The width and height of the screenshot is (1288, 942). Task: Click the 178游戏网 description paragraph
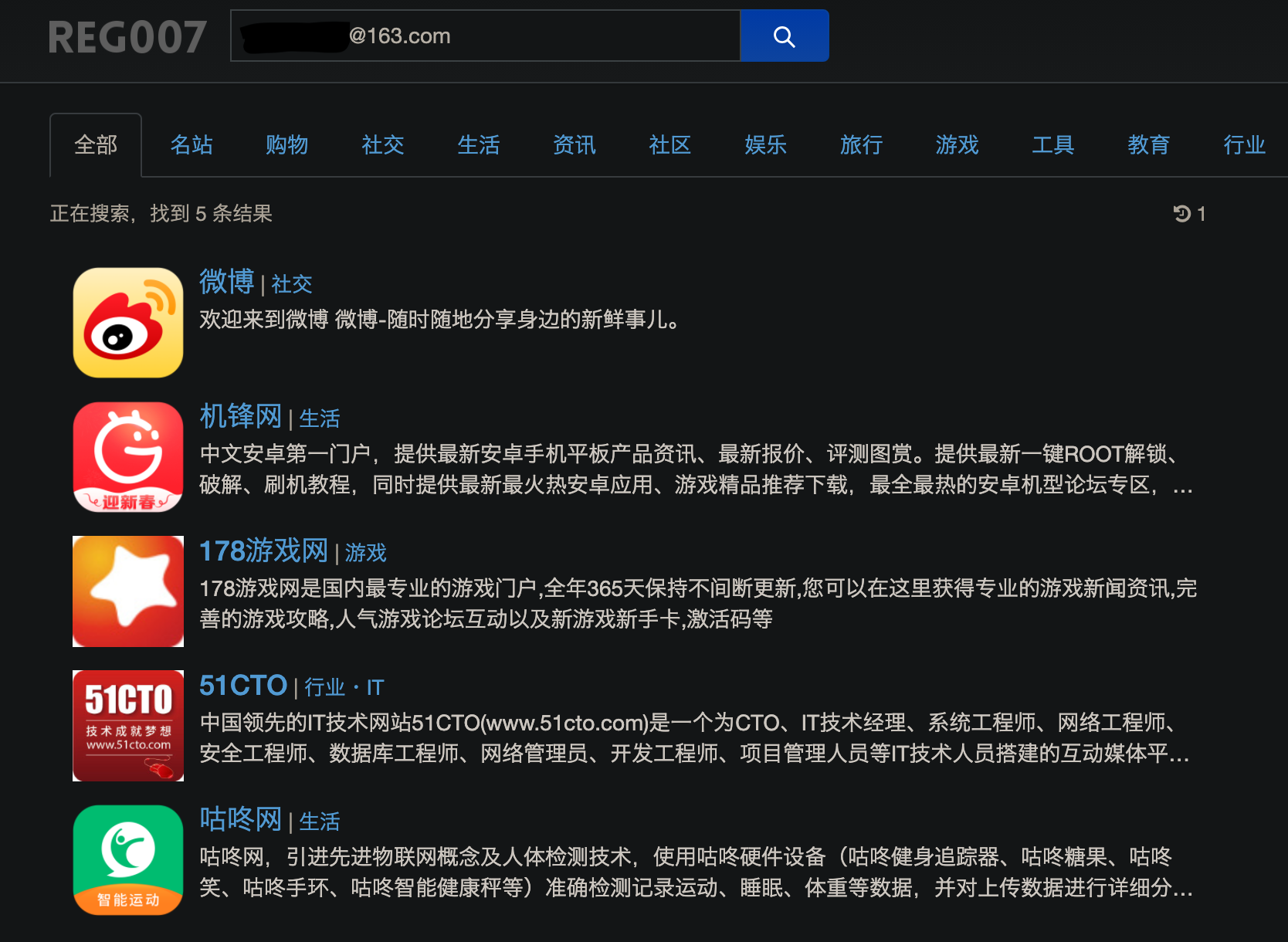[698, 604]
